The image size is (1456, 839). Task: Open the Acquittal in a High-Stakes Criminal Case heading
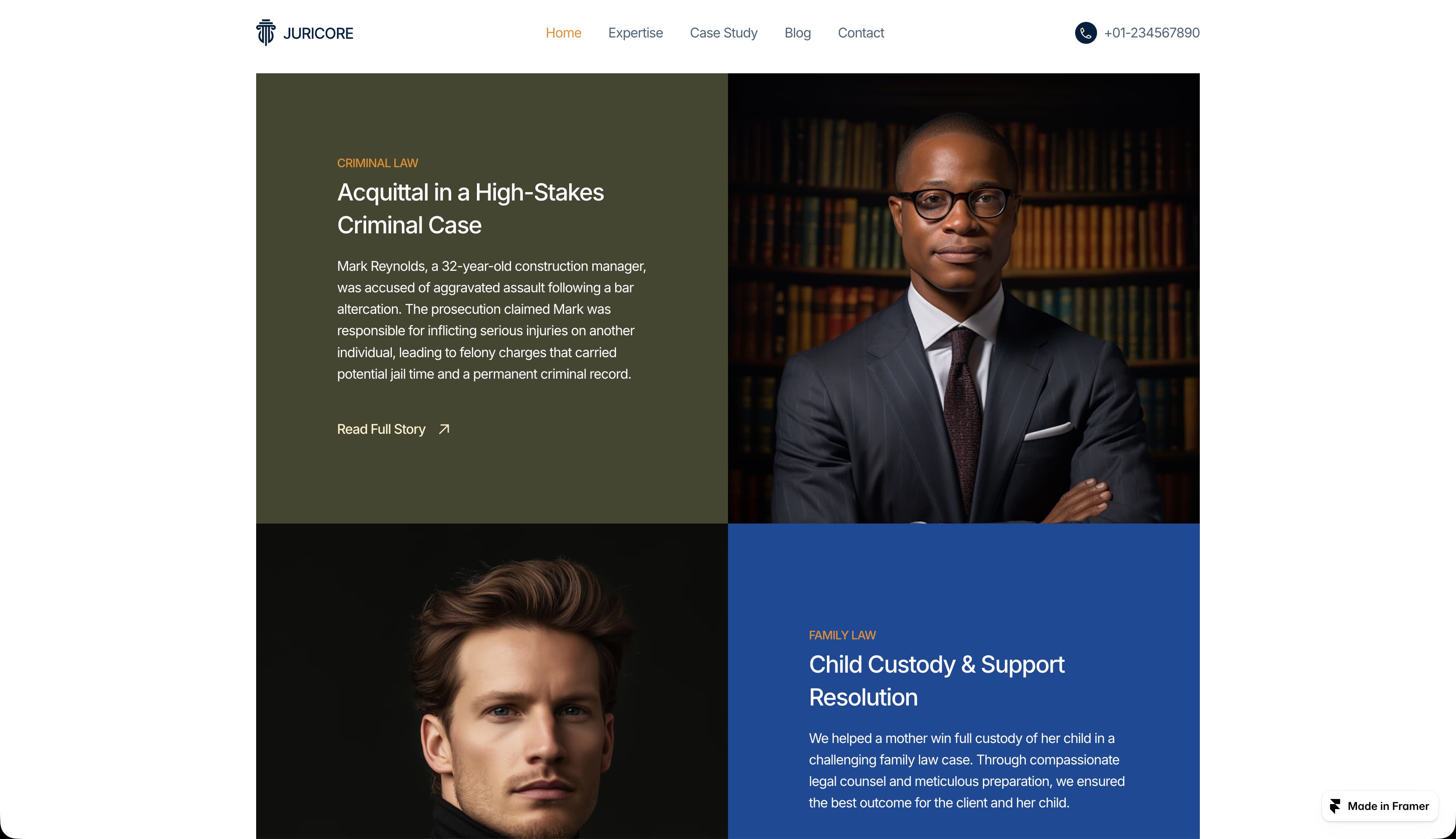tap(470, 208)
